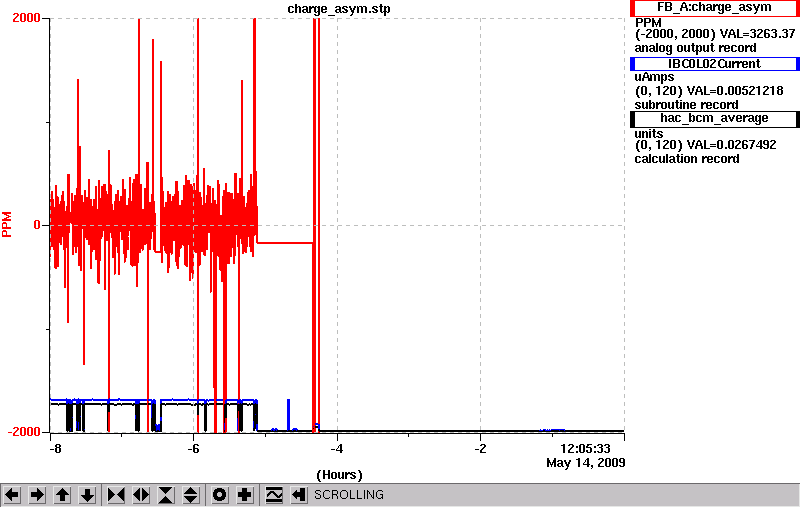Click the -8 hours x-axis tick label
This screenshot has width=800, height=507.
55,449
